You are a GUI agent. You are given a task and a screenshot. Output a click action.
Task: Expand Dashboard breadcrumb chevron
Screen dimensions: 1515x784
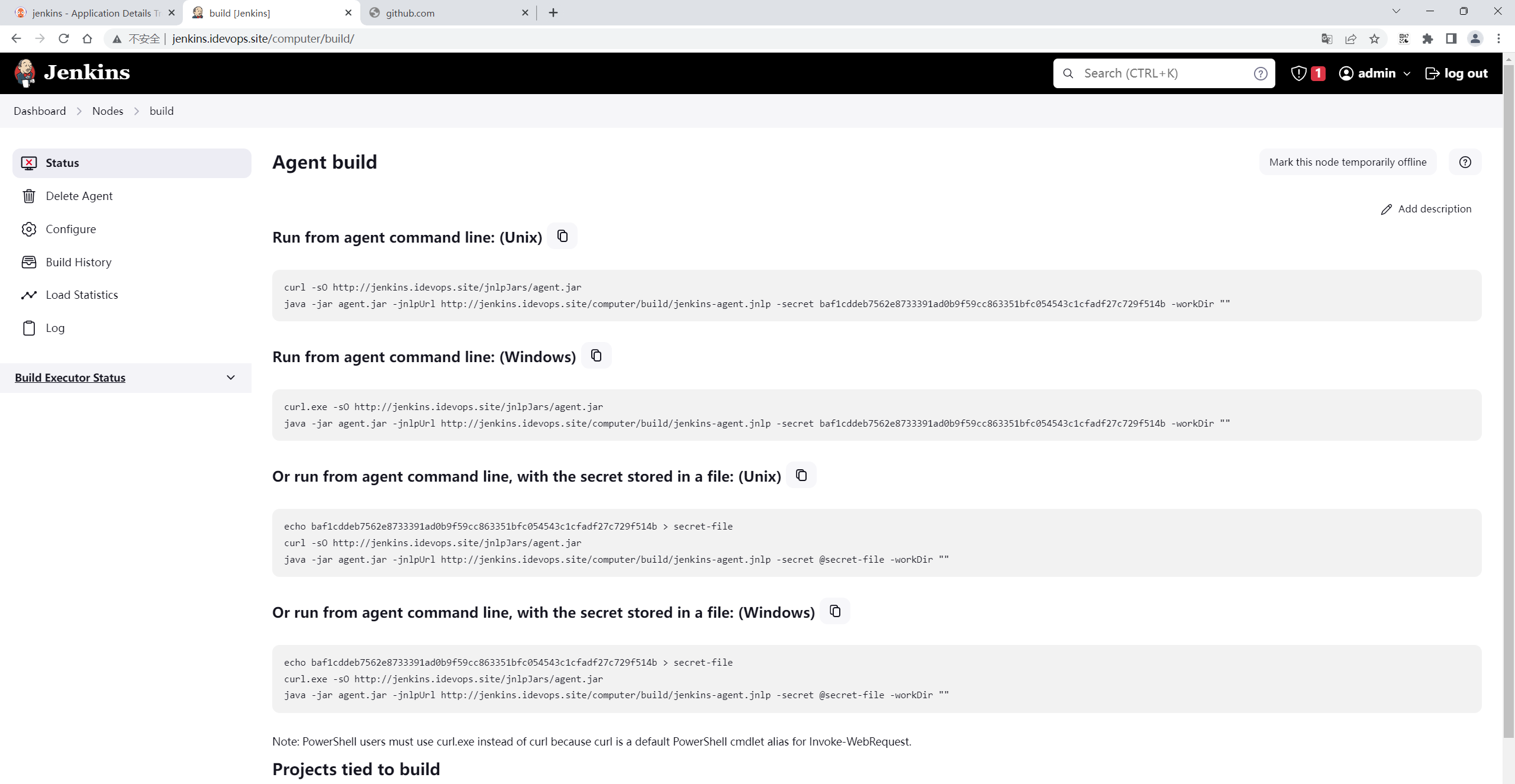(x=79, y=111)
